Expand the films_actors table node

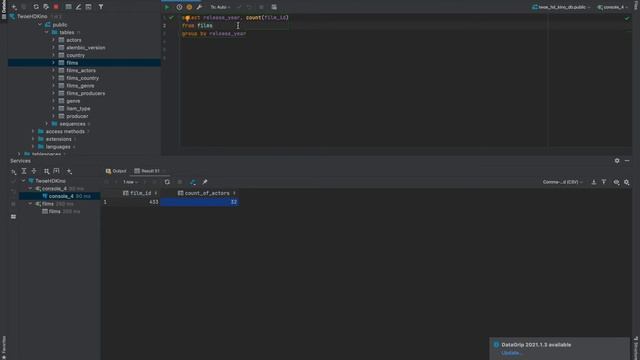click(53, 71)
